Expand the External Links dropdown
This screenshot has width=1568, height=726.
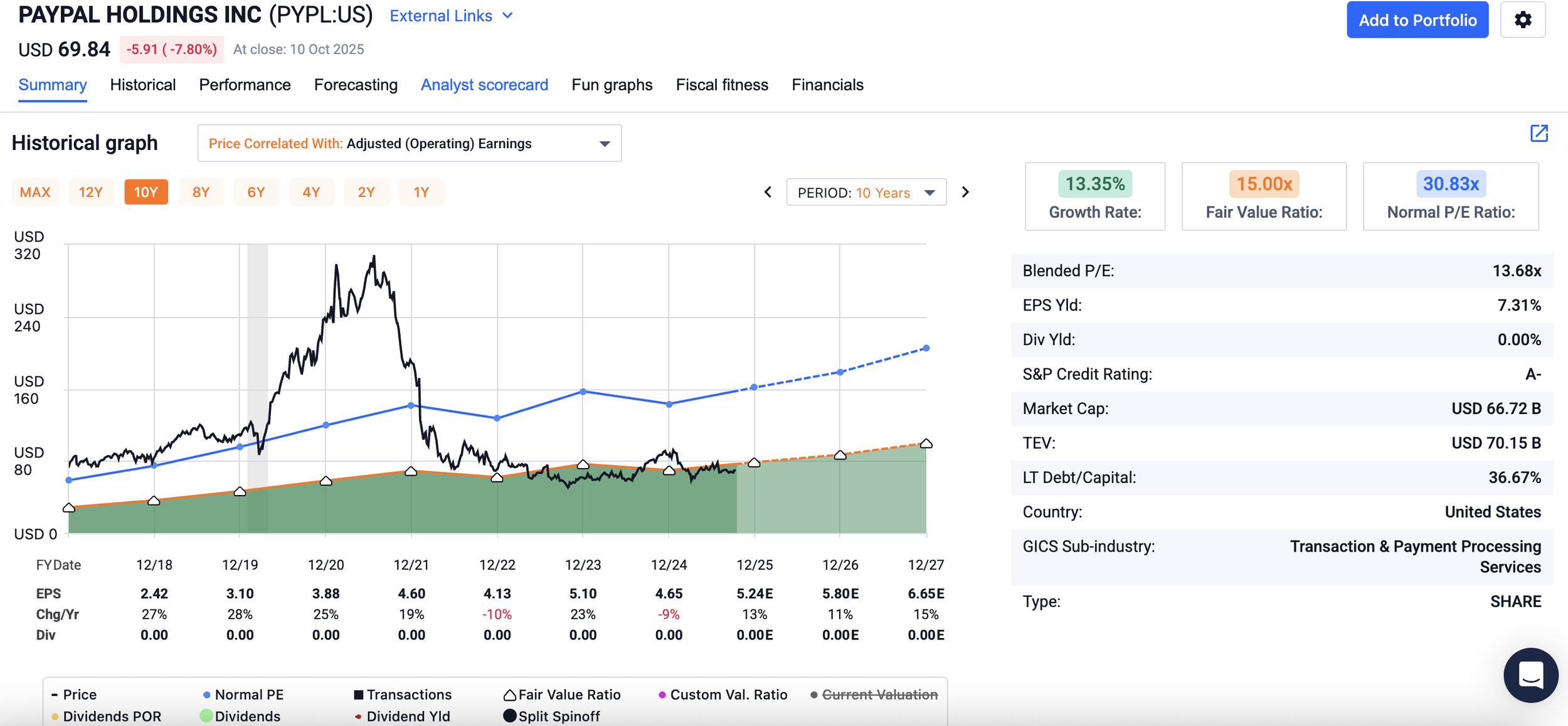point(452,16)
